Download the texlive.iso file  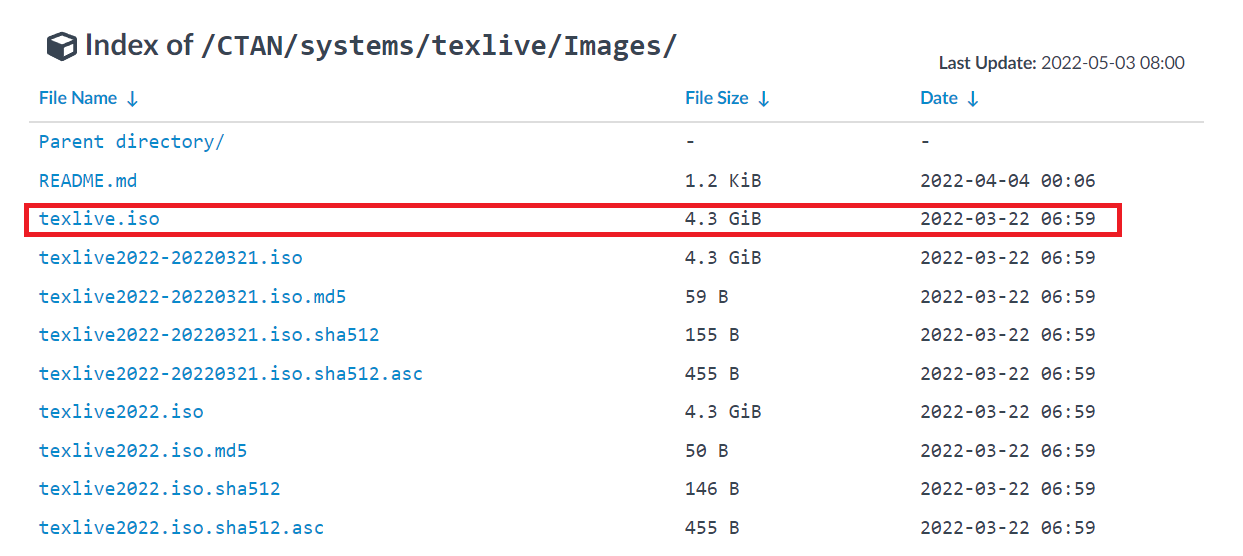pos(99,219)
